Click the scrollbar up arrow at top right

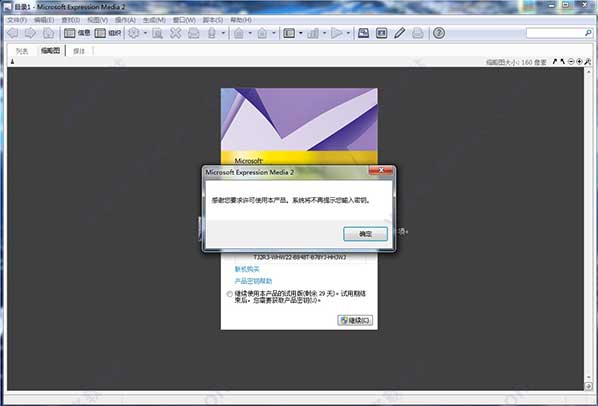(588, 71)
